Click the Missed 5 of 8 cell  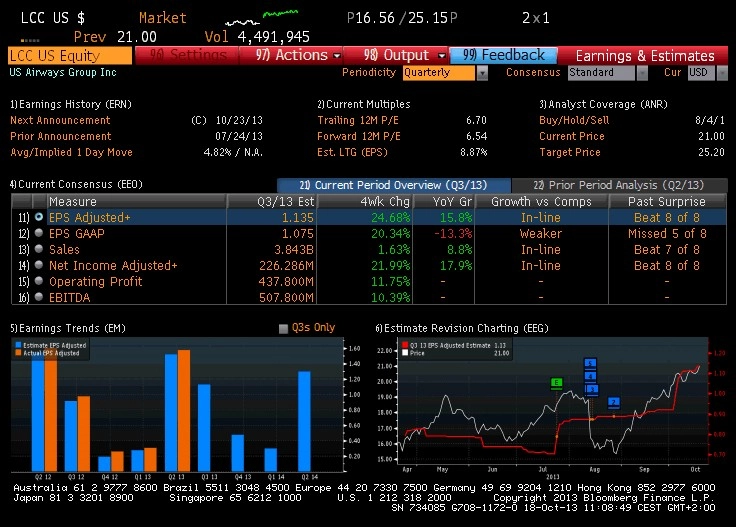667,233
